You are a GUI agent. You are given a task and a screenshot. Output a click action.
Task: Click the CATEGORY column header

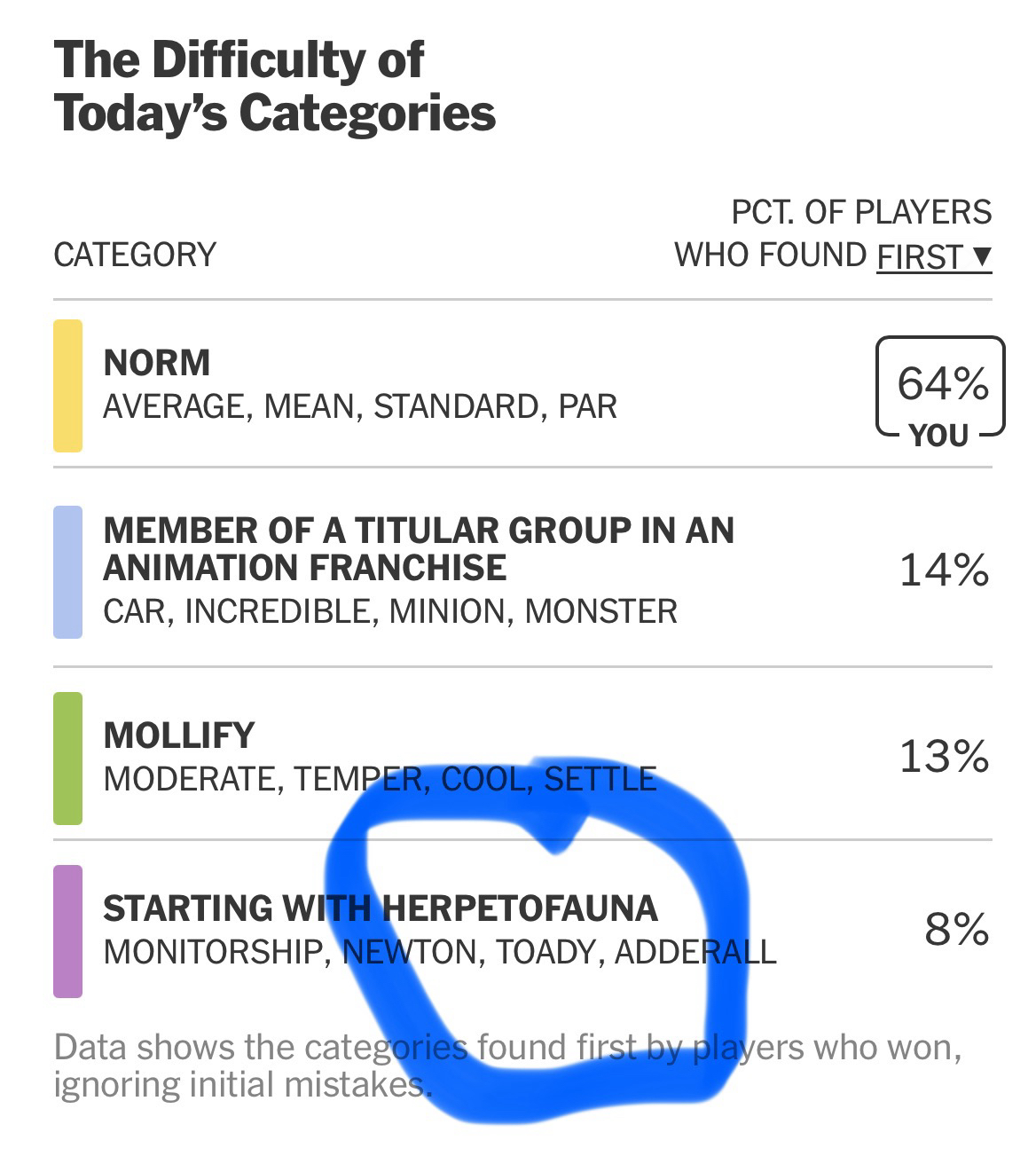[135, 255]
